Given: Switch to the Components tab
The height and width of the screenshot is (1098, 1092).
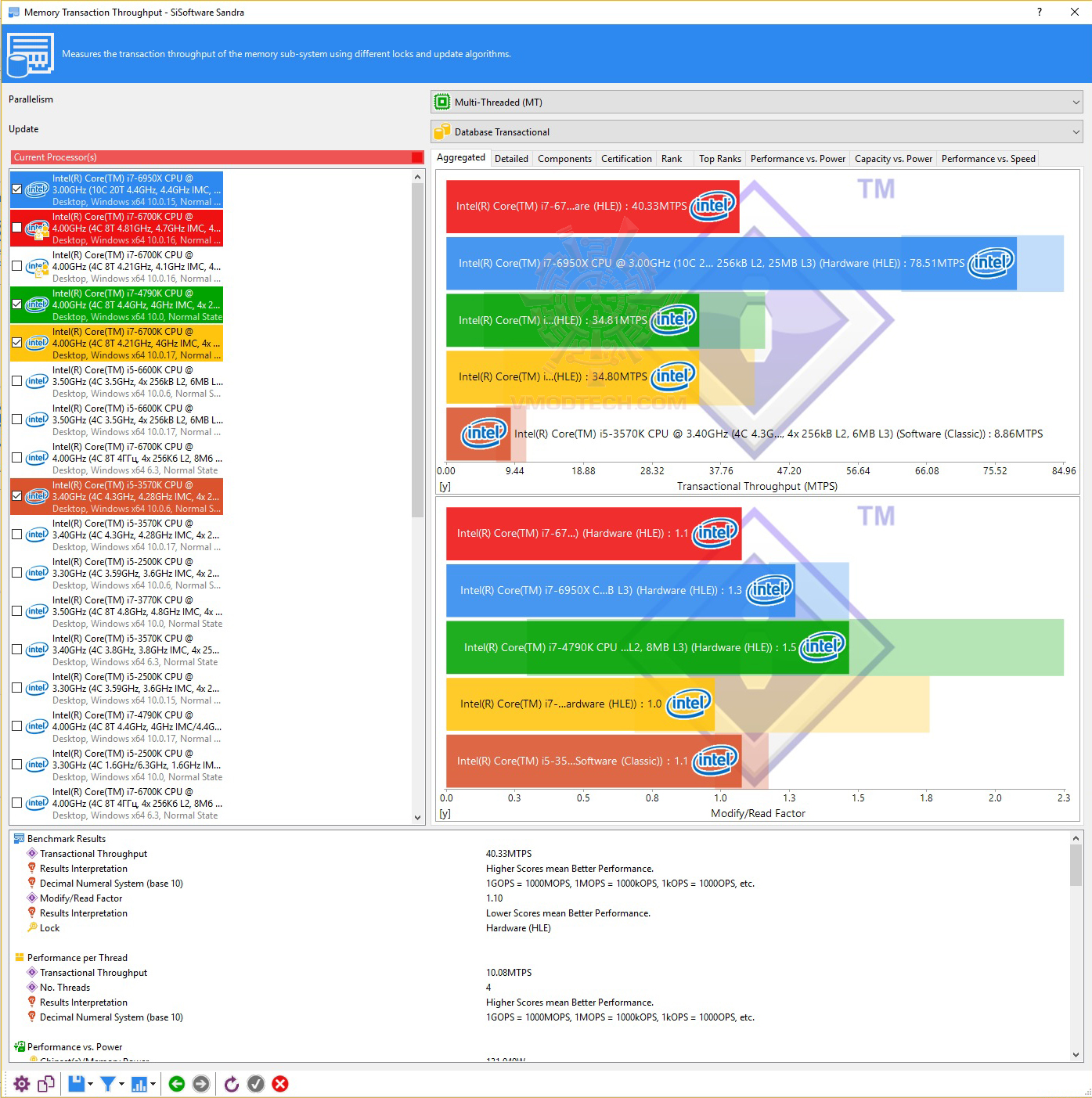Looking at the screenshot, I should 564,159.
